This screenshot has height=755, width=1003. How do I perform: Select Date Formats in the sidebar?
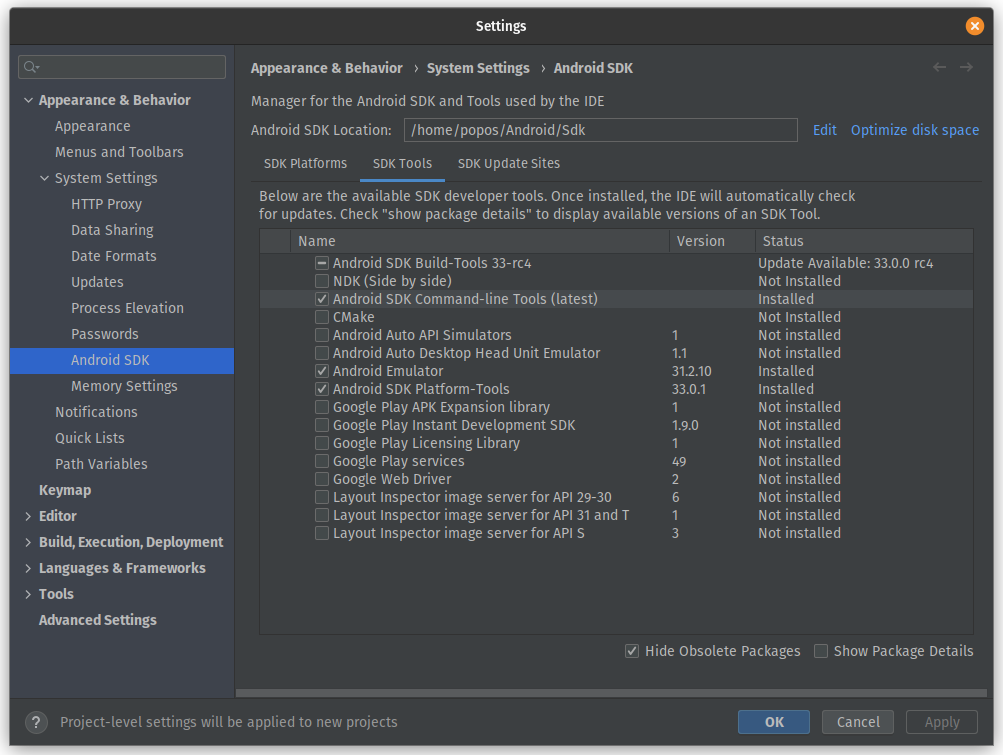(114, 256)
